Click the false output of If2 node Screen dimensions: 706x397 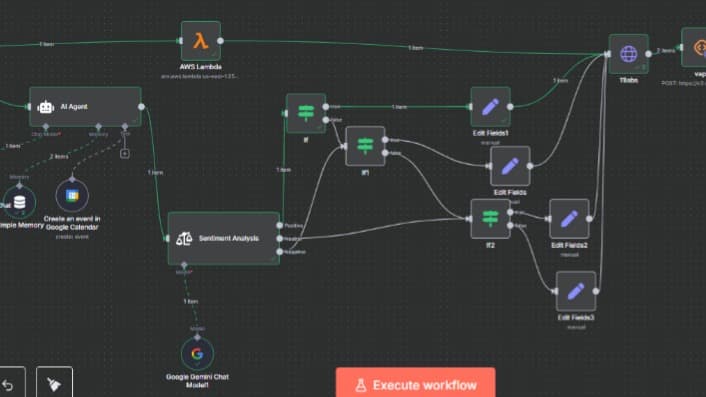[x=510, y=225]
